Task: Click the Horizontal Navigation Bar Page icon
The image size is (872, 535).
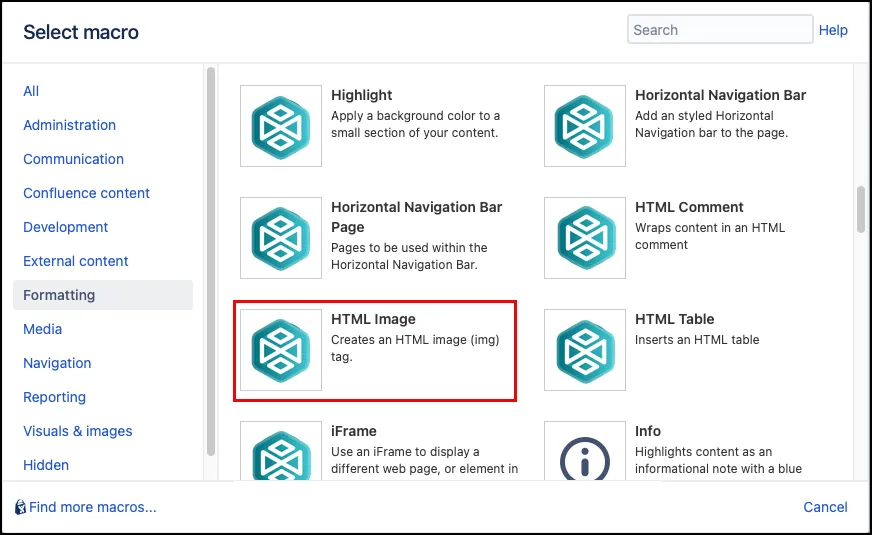Action: click(x=281, y=238)
